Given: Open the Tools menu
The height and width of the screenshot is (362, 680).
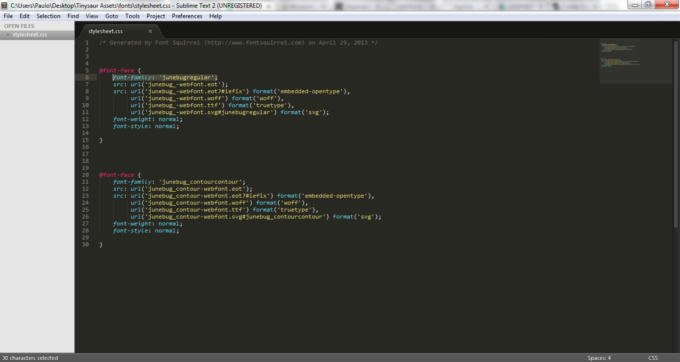Looking at the screenshot, I should click(x=132, y=16).
